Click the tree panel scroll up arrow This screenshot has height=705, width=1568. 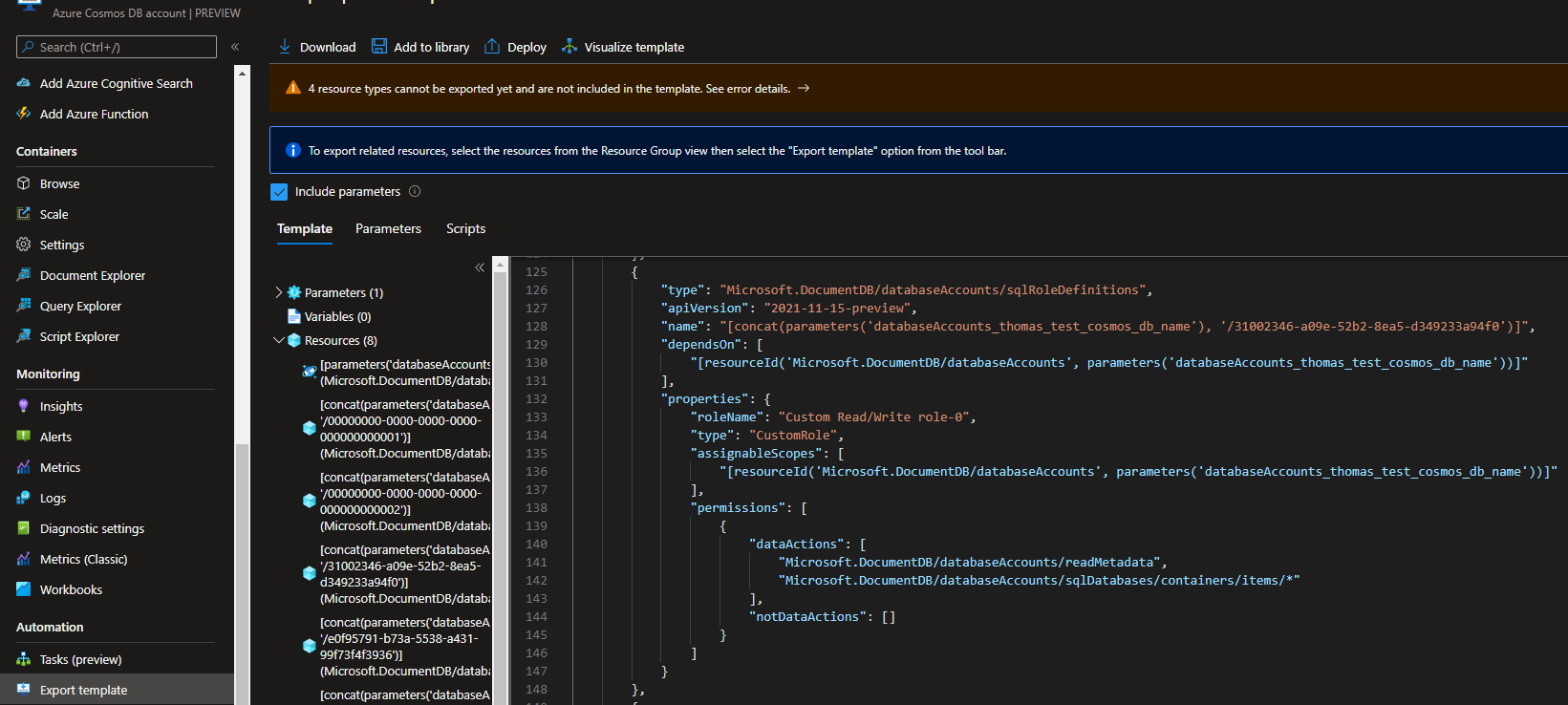point(500,264)
